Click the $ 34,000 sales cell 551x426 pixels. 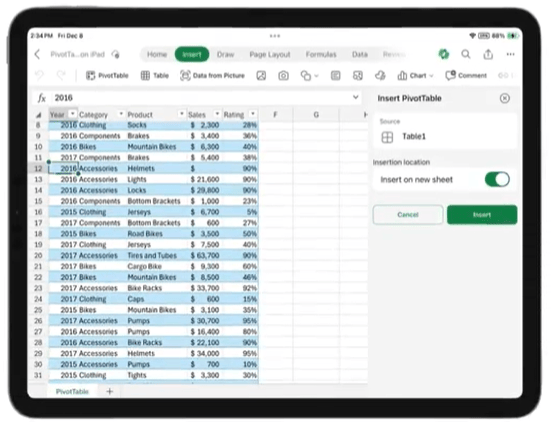tap(205, 353)
